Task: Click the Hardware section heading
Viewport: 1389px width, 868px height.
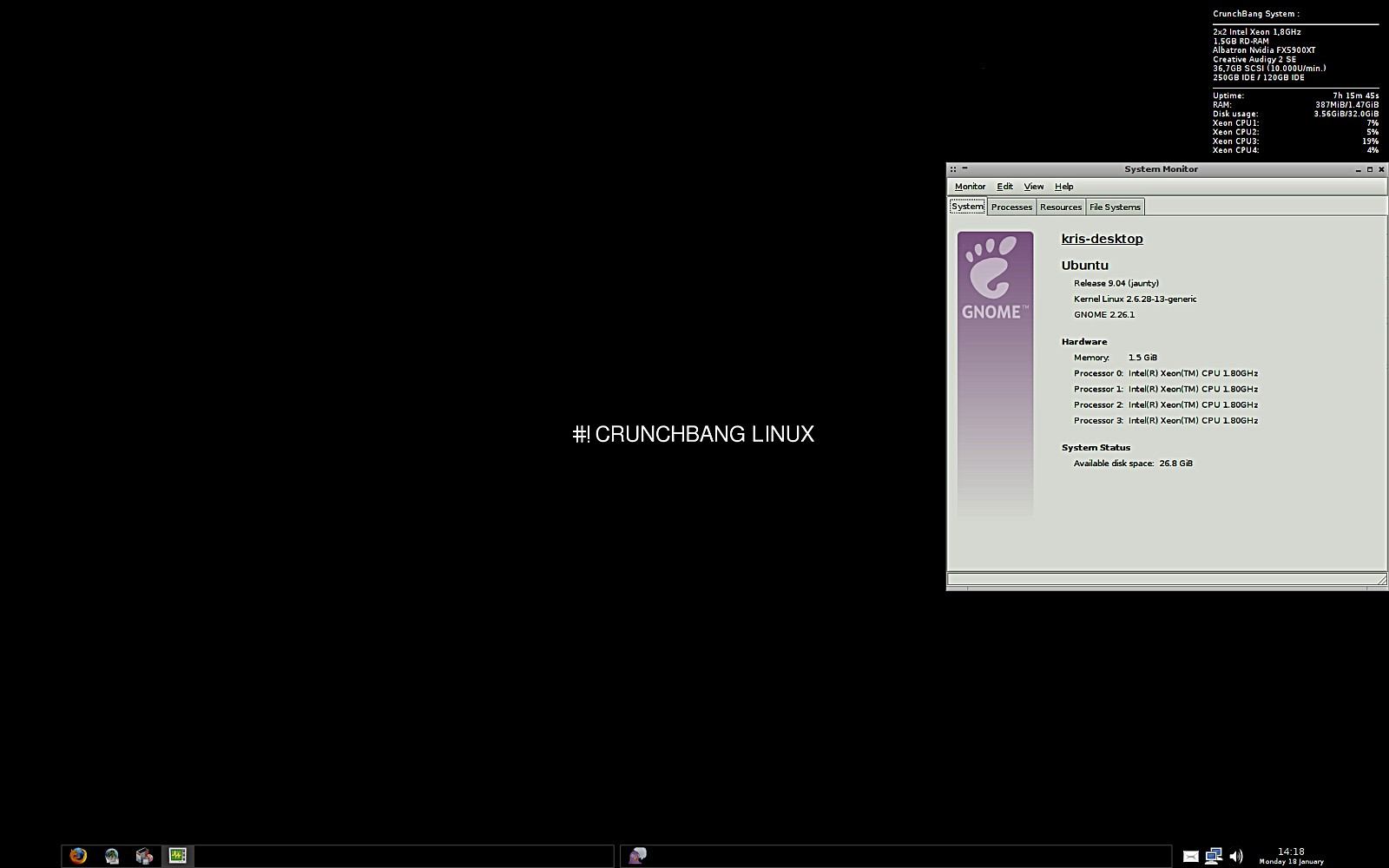Action: tap(1083, 342)
